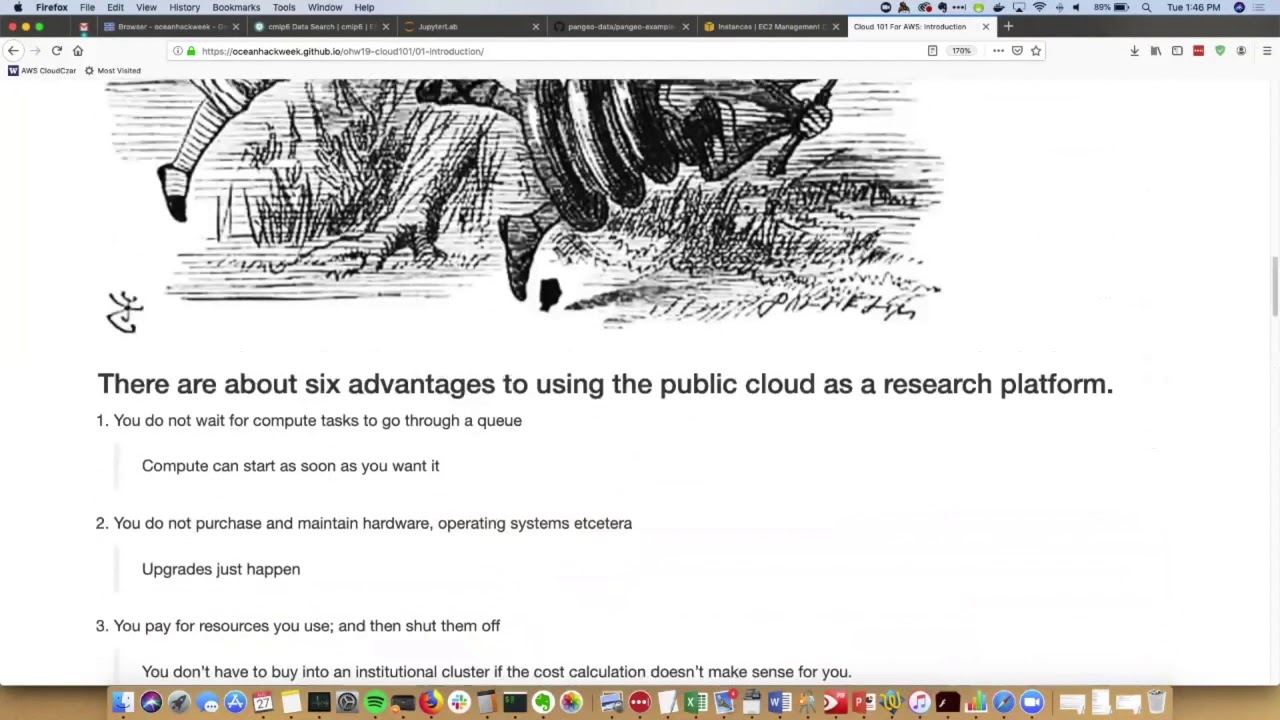1280x720 pixels.
Task: Open the green shield extension
Action: click(1220, 51)
